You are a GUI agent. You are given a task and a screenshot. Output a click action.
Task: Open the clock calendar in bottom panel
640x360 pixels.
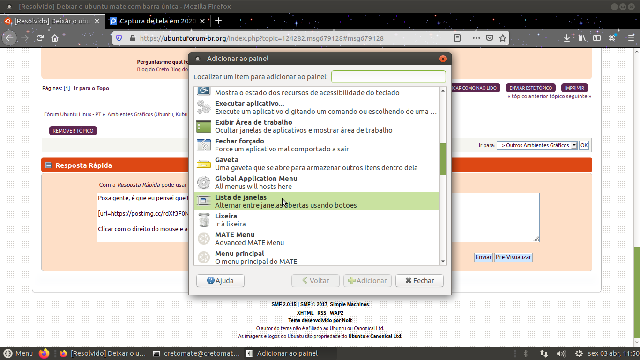pyautogui.click(x=613, y=353)
